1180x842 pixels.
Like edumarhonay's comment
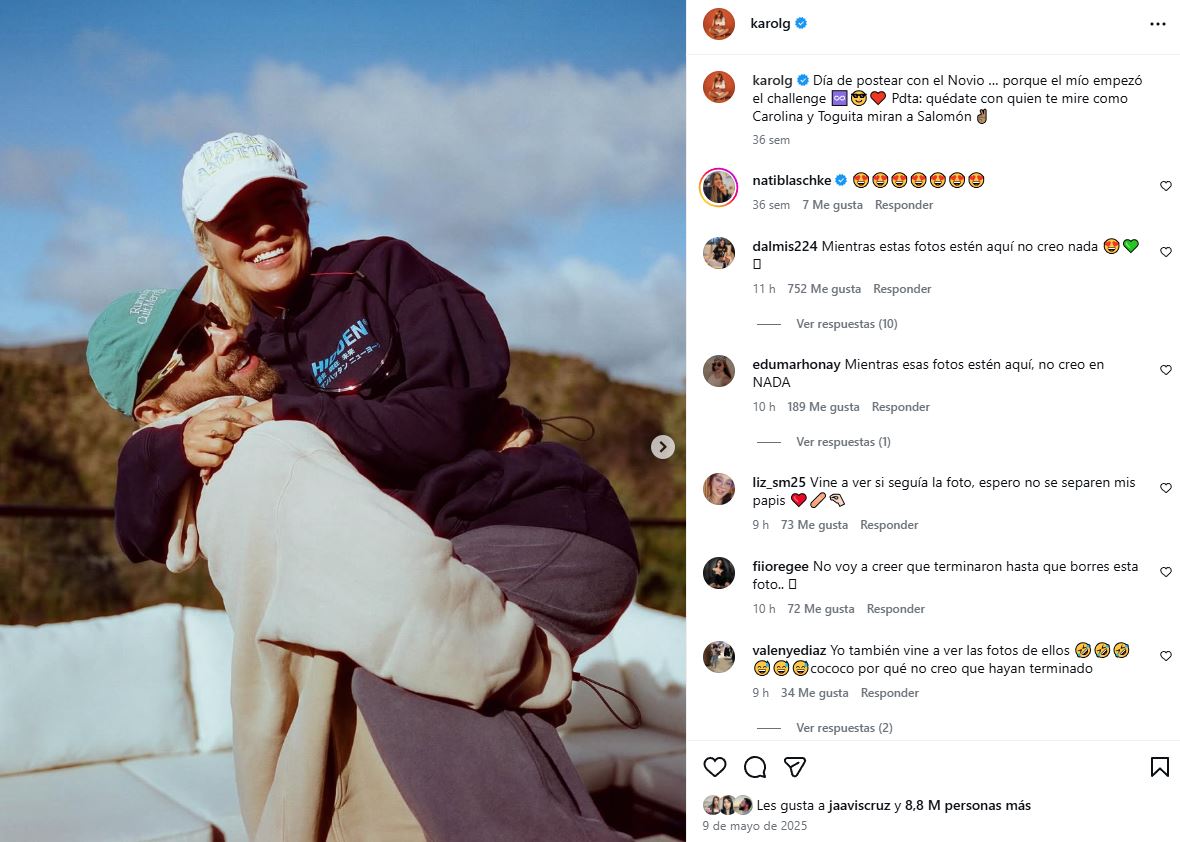(x=1165, y=370)
